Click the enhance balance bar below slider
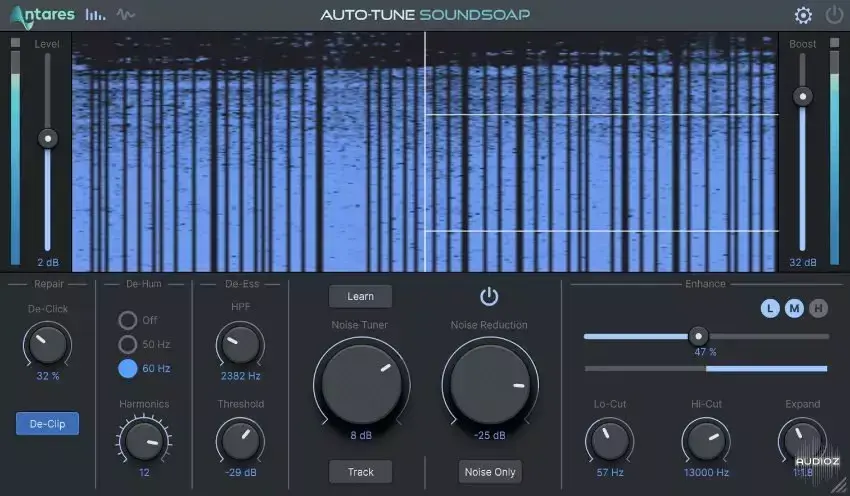Viewport: 850px width, 496px height. point(706,369)
